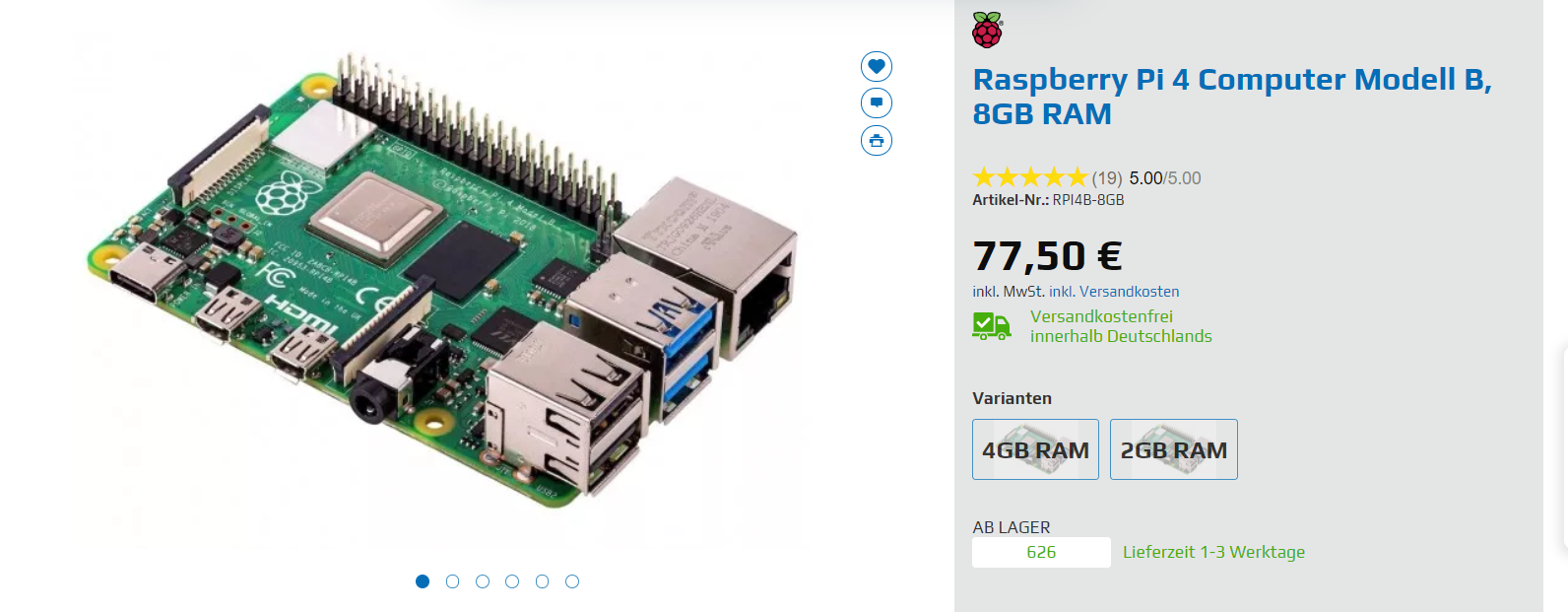Select the 4GB RAM variant

(1035, 449)
